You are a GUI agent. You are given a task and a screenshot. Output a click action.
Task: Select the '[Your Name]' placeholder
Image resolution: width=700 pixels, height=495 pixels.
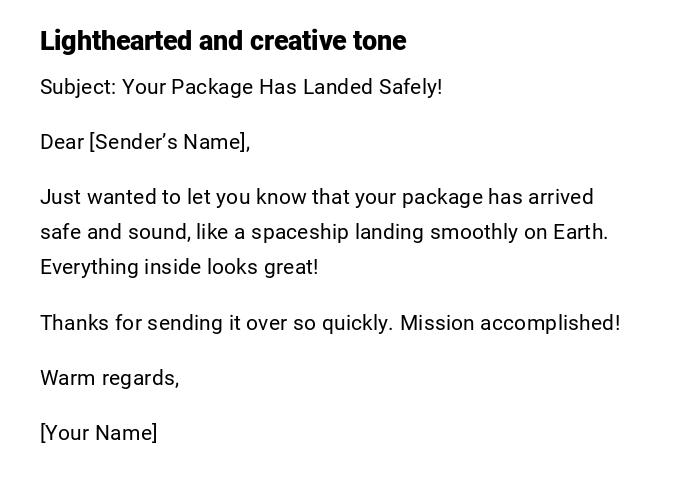pyautogui.click(x=99, y=433)
